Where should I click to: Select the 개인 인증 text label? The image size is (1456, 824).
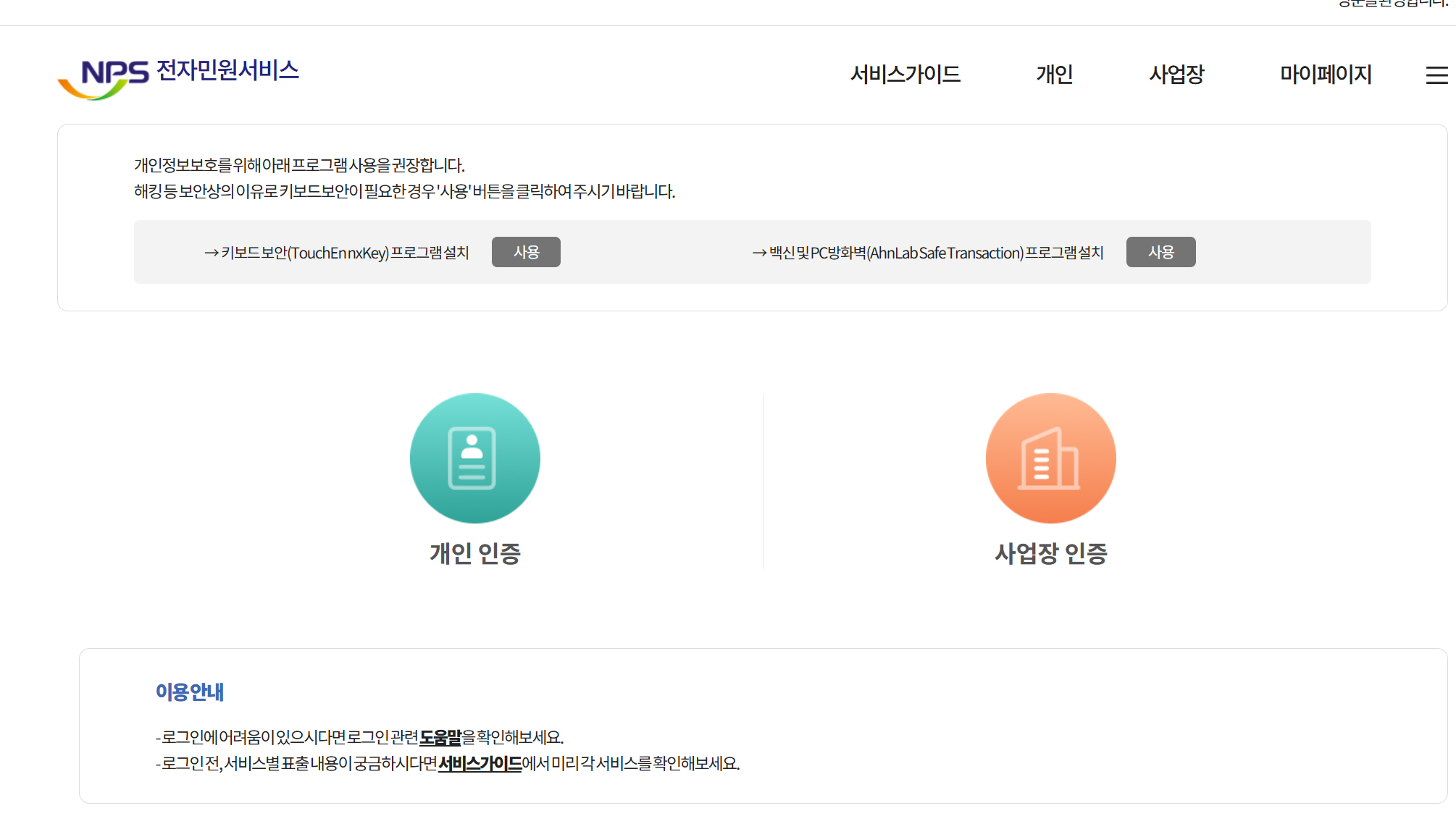[x=475, y=553]
